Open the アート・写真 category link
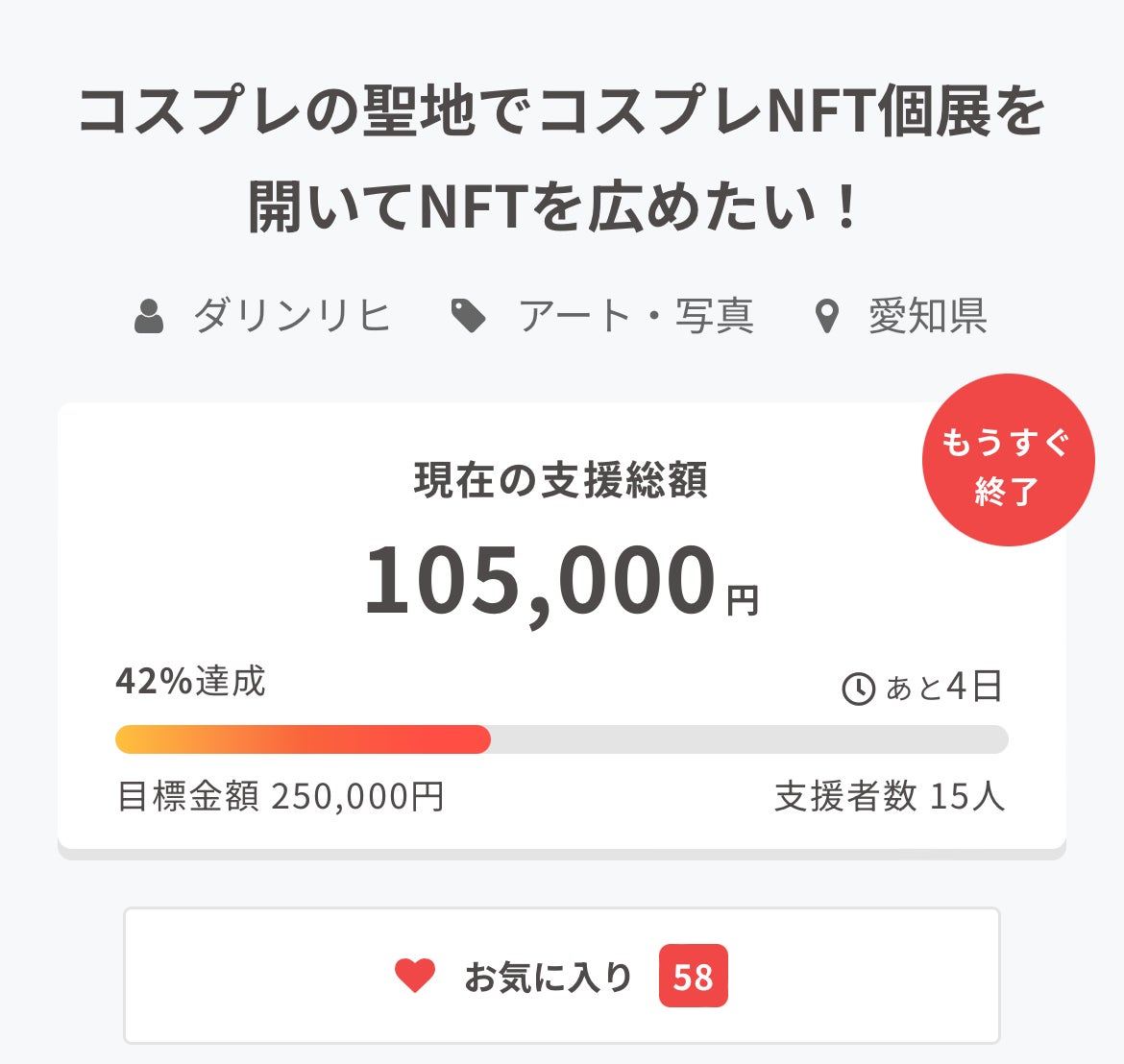The width and height of the screenshot is (1124, 1064). (636, 316)
